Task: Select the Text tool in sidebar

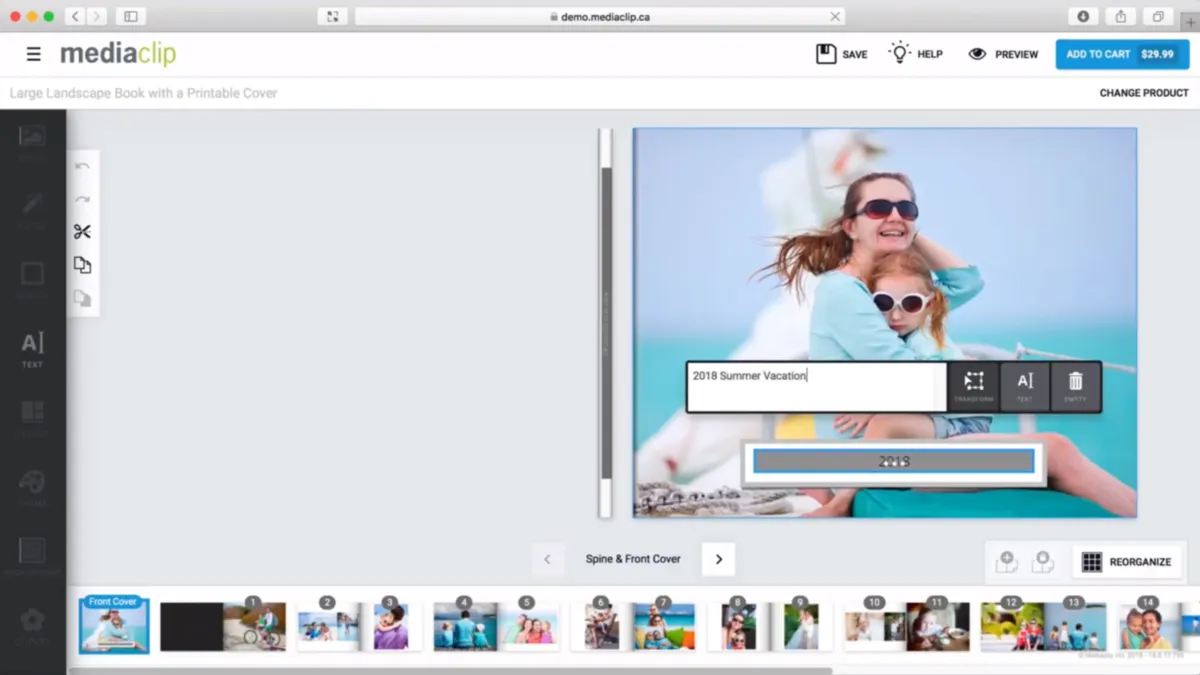Action: (32, 349)
